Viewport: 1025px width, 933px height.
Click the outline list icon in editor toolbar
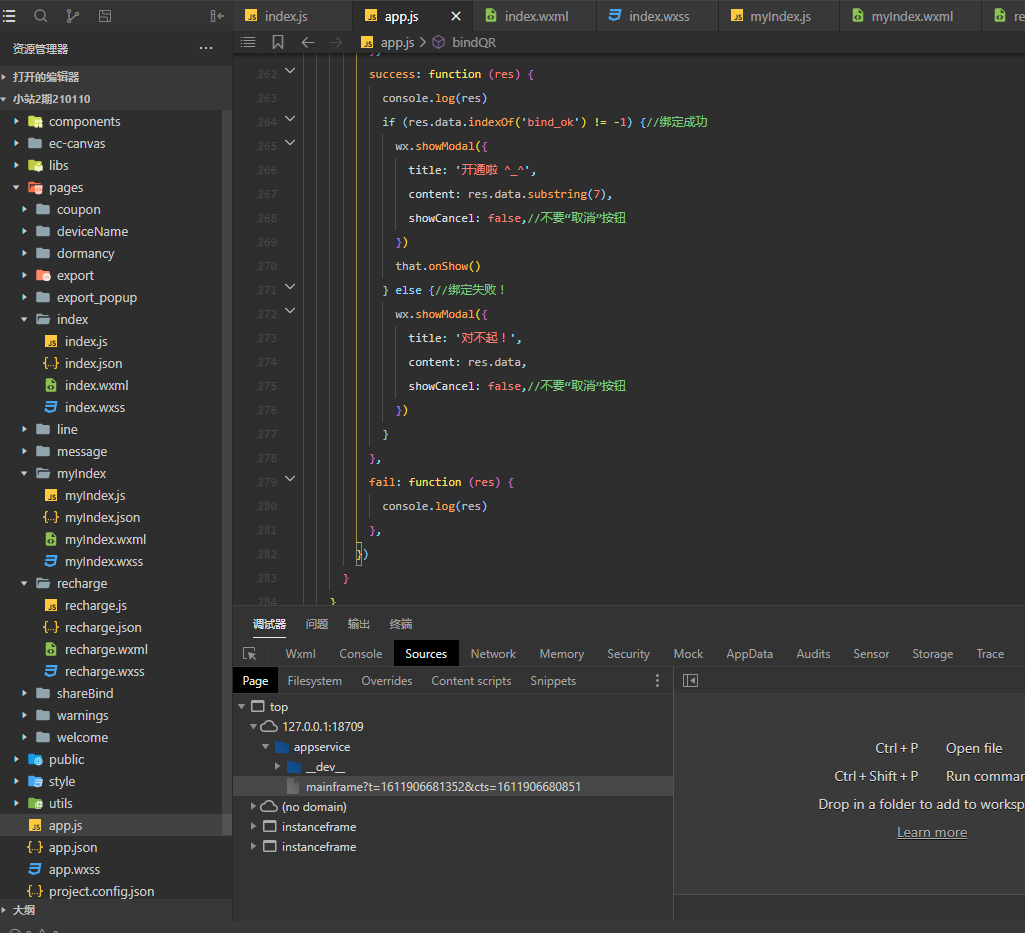click(248, 42)
